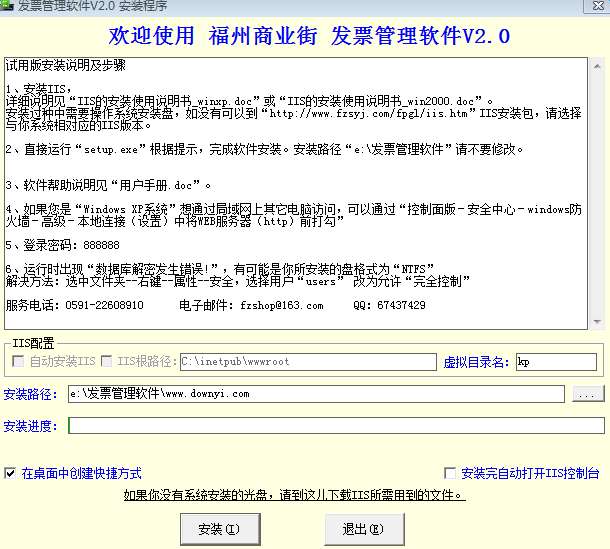Click the 安装路径 text field
Viewport: 610px width, 549px height.
(x=316, y=394)
